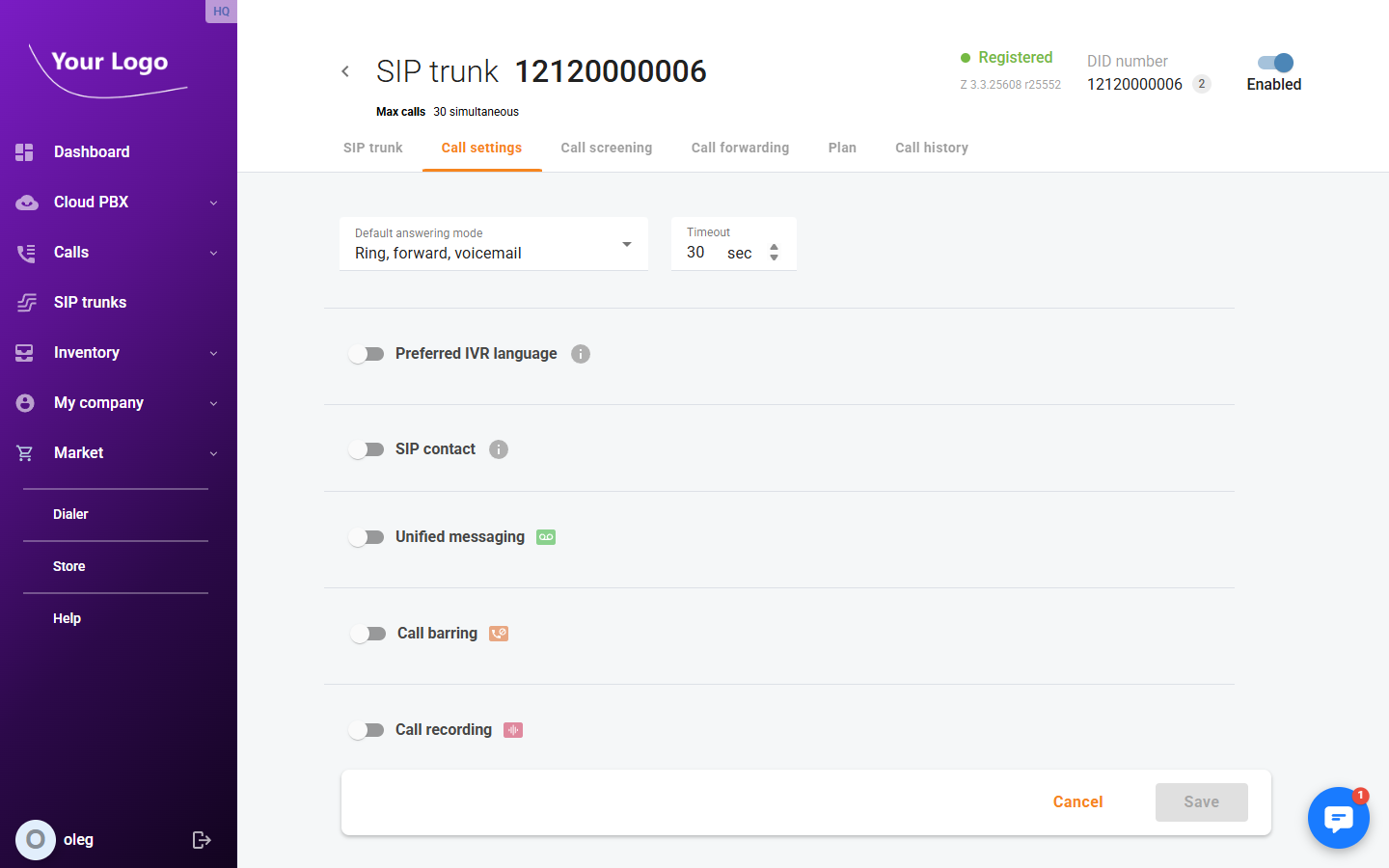Image resolution: width=1389 pixels, height=868 pixels.
Task: Turn on the Call recording switch
Action: [367, 730]
